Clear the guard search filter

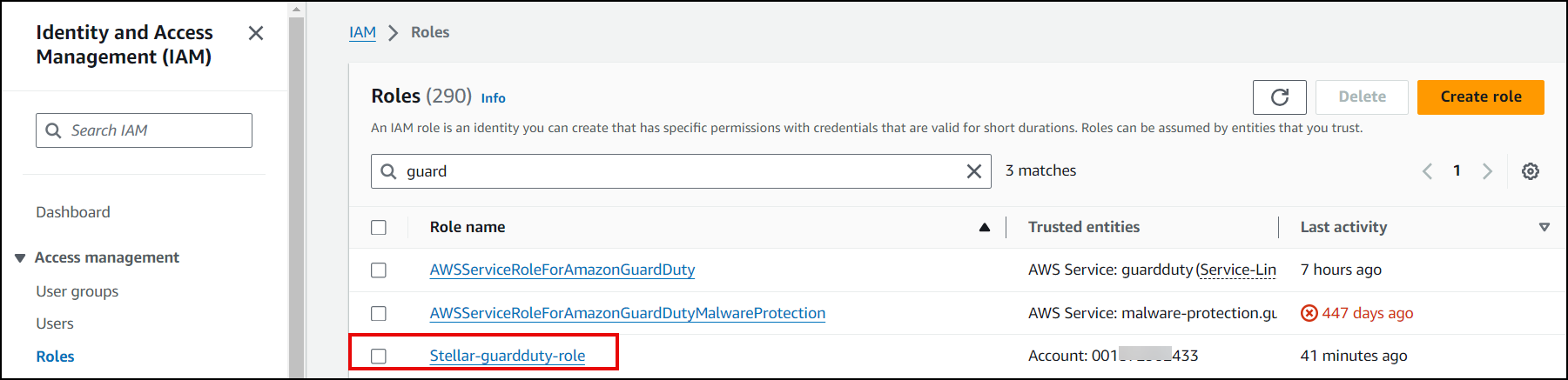pos(973,171)
